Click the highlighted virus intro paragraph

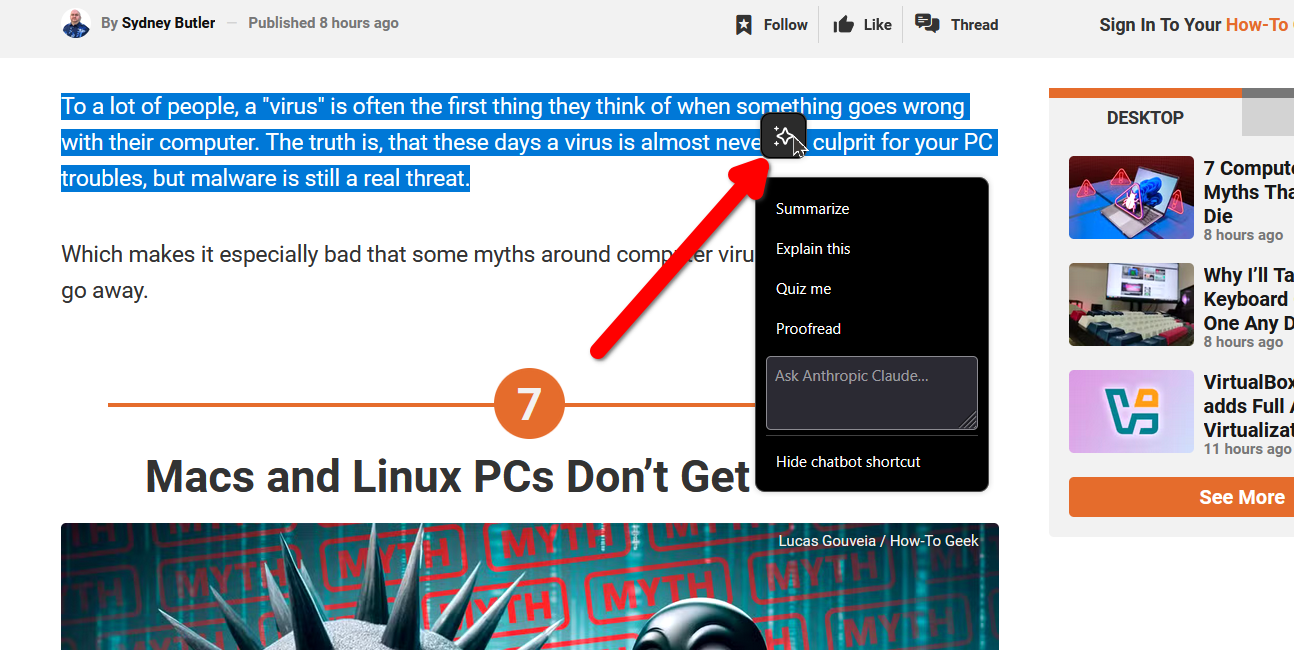(528, 142)
